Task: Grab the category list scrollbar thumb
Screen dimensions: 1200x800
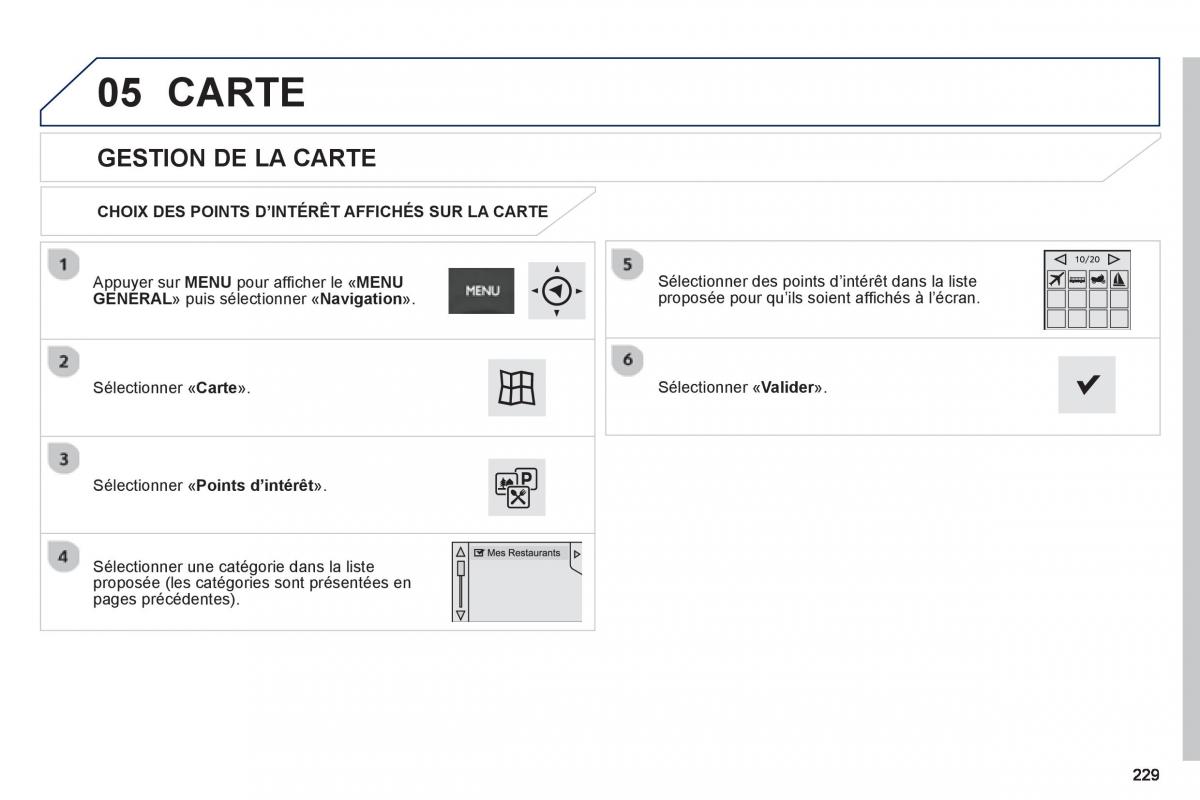Action: (x=460, y=568)
